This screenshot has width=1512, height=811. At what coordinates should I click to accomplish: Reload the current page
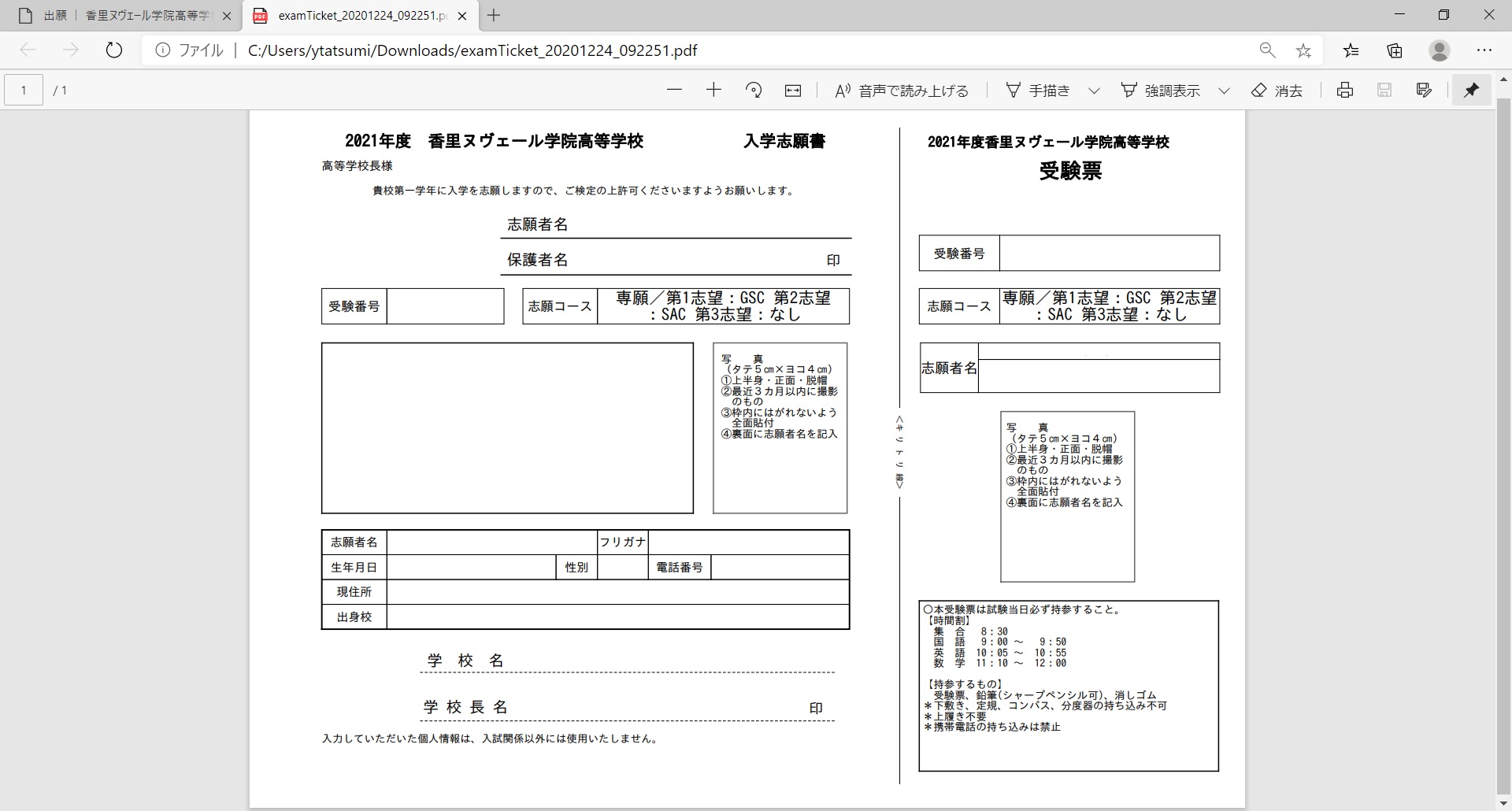114,50
